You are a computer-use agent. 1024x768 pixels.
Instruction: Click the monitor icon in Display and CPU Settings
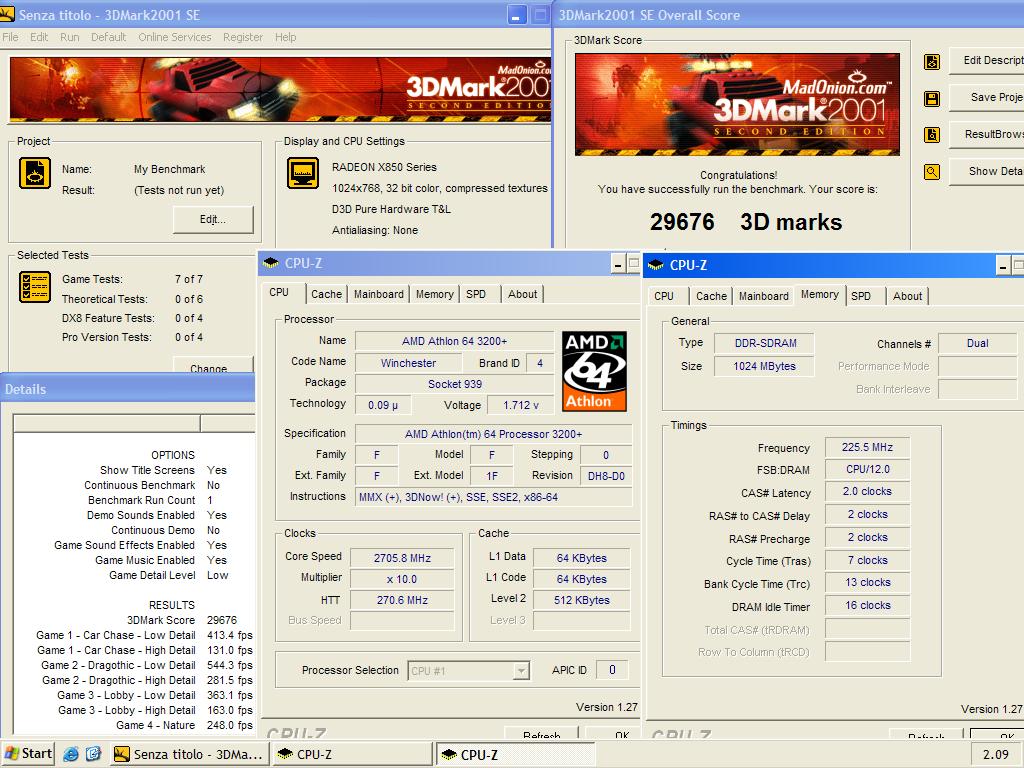(303, 173)
